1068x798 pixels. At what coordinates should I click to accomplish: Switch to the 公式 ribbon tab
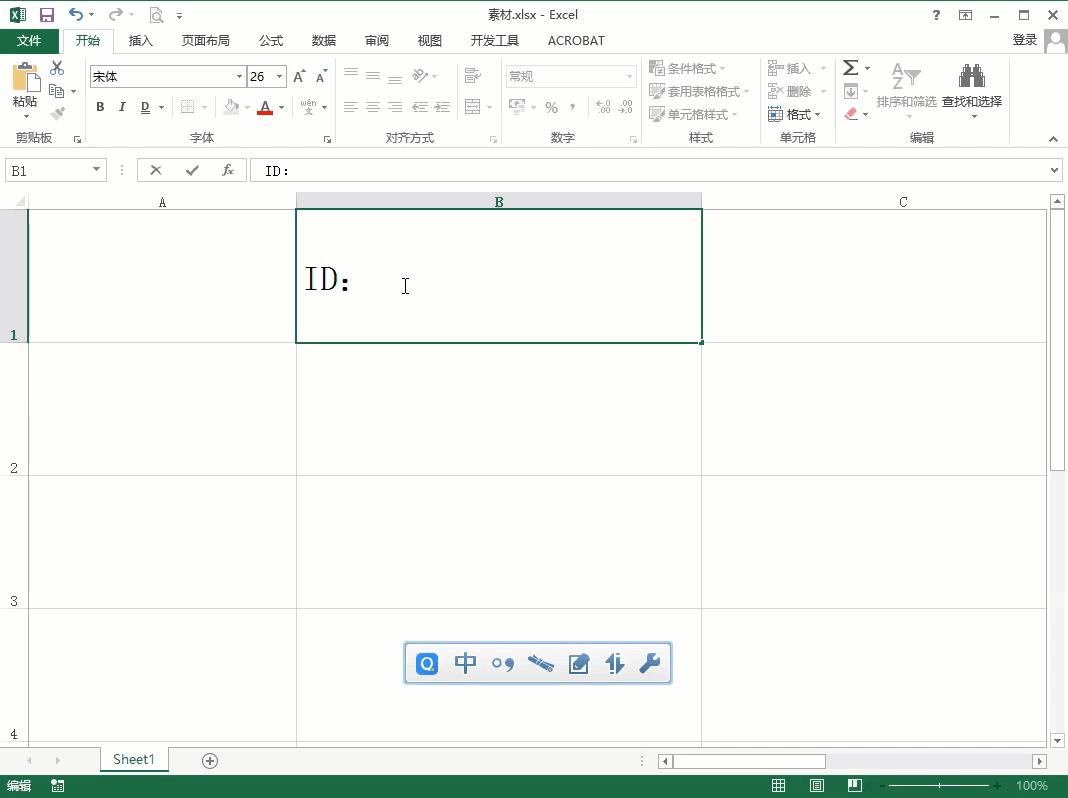coord(271,41)
